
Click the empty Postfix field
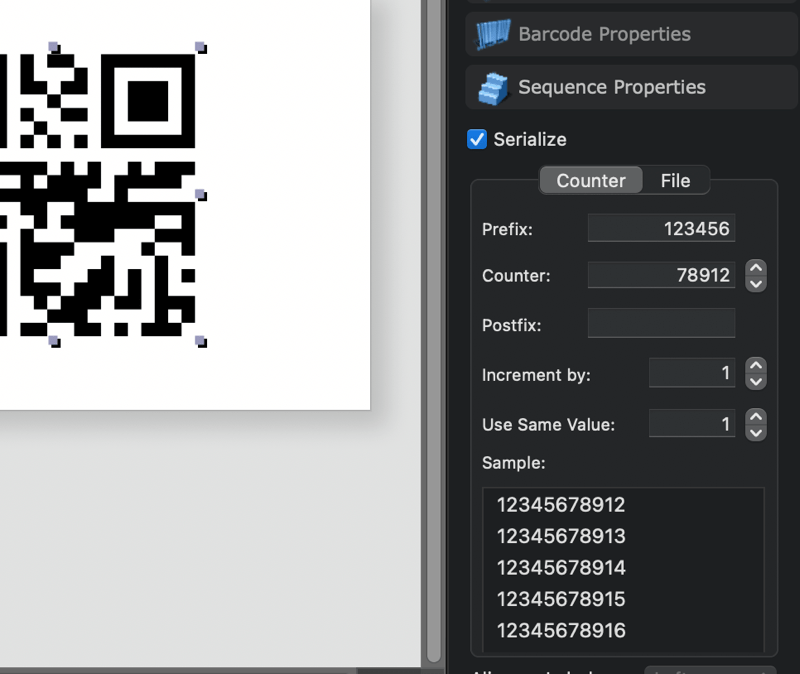coord(660,322)
